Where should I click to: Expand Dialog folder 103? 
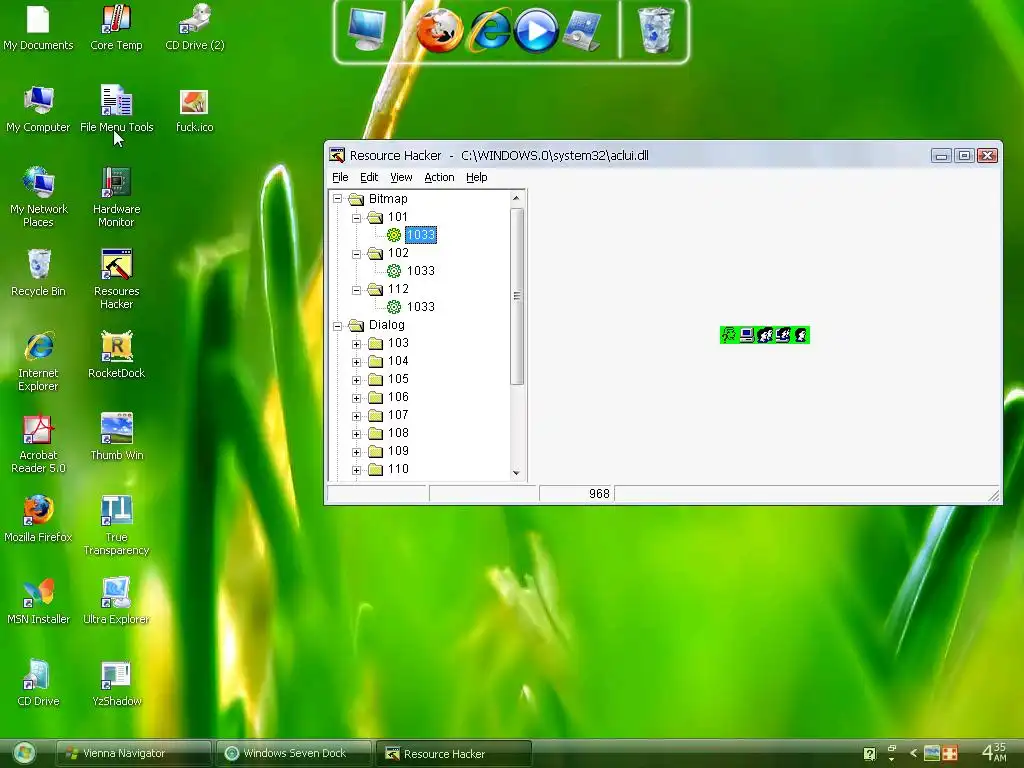point(357,344)
